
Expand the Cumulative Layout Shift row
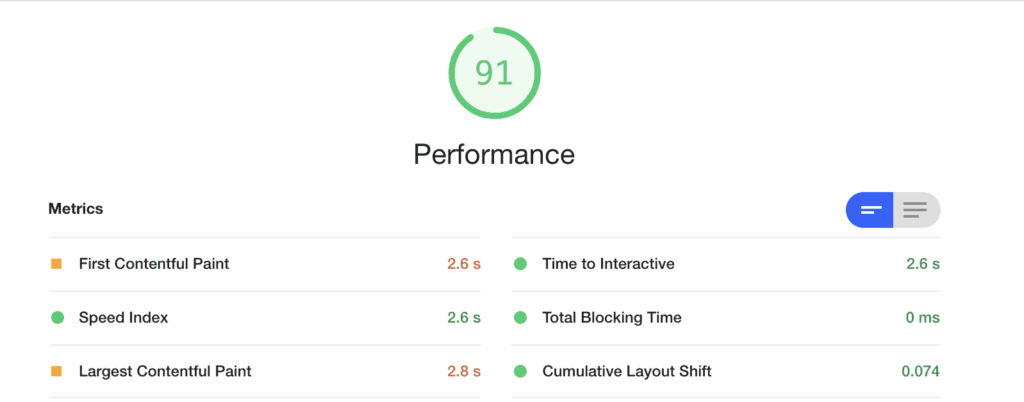(726, 371)
